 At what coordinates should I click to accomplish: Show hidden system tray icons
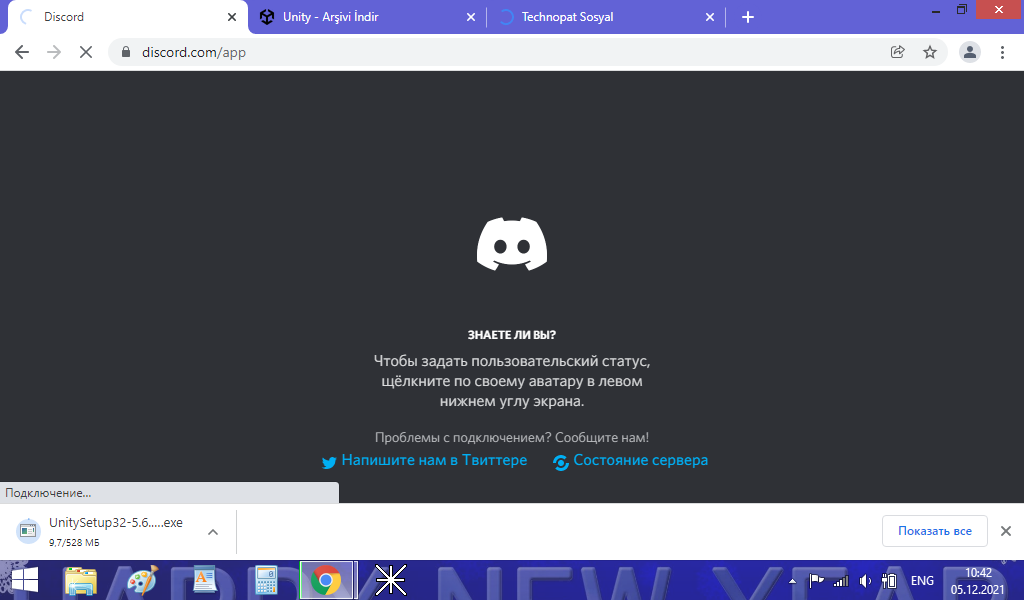pos(792,581)
